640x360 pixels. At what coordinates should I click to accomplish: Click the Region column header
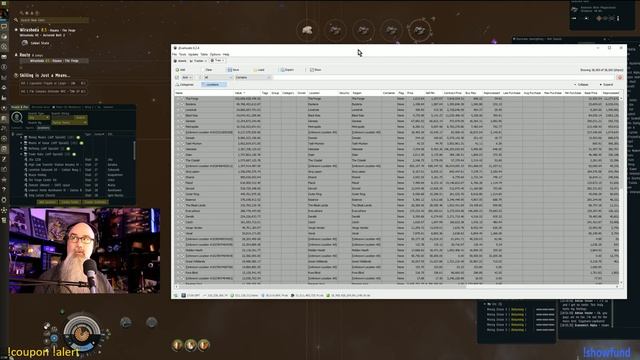[x=366, y=93]
